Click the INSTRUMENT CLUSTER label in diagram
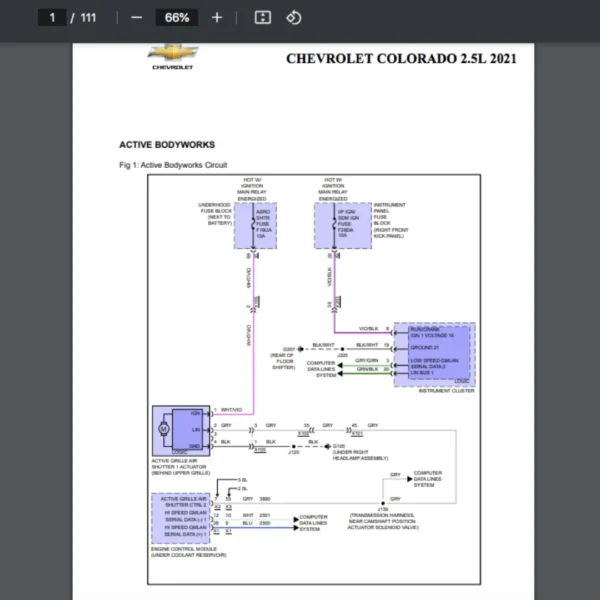Image resolution: width=600 pixels, height=600 pixels. click(447, 391)
